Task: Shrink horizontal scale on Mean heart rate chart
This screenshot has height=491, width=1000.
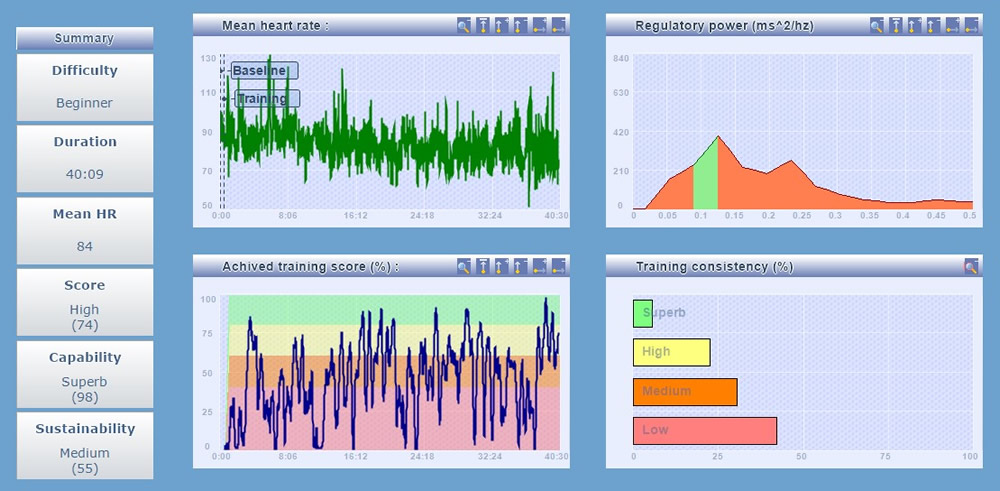Action: 558,25
